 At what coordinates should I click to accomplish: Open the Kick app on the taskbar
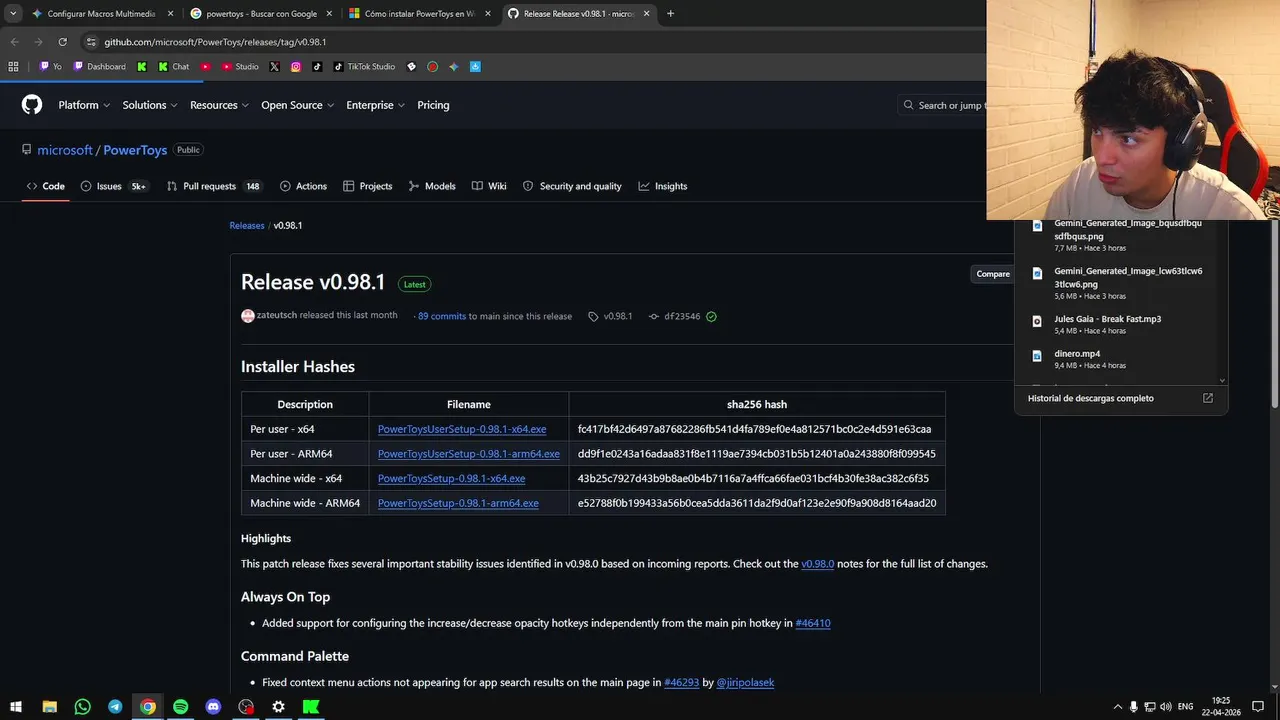click(311, 707)
